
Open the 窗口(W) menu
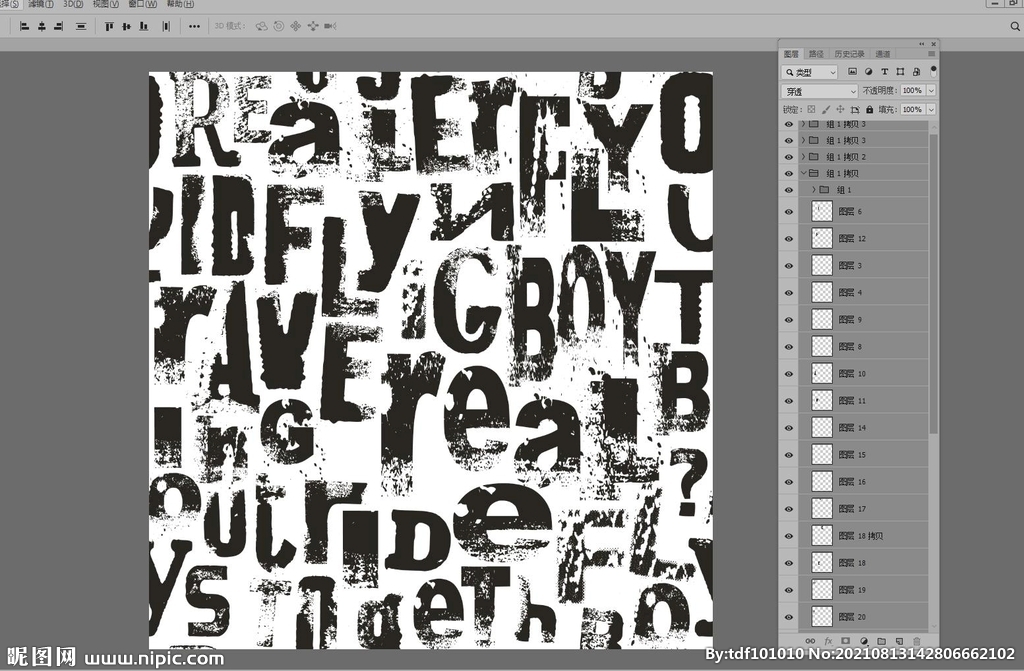[x=142, y=4]
